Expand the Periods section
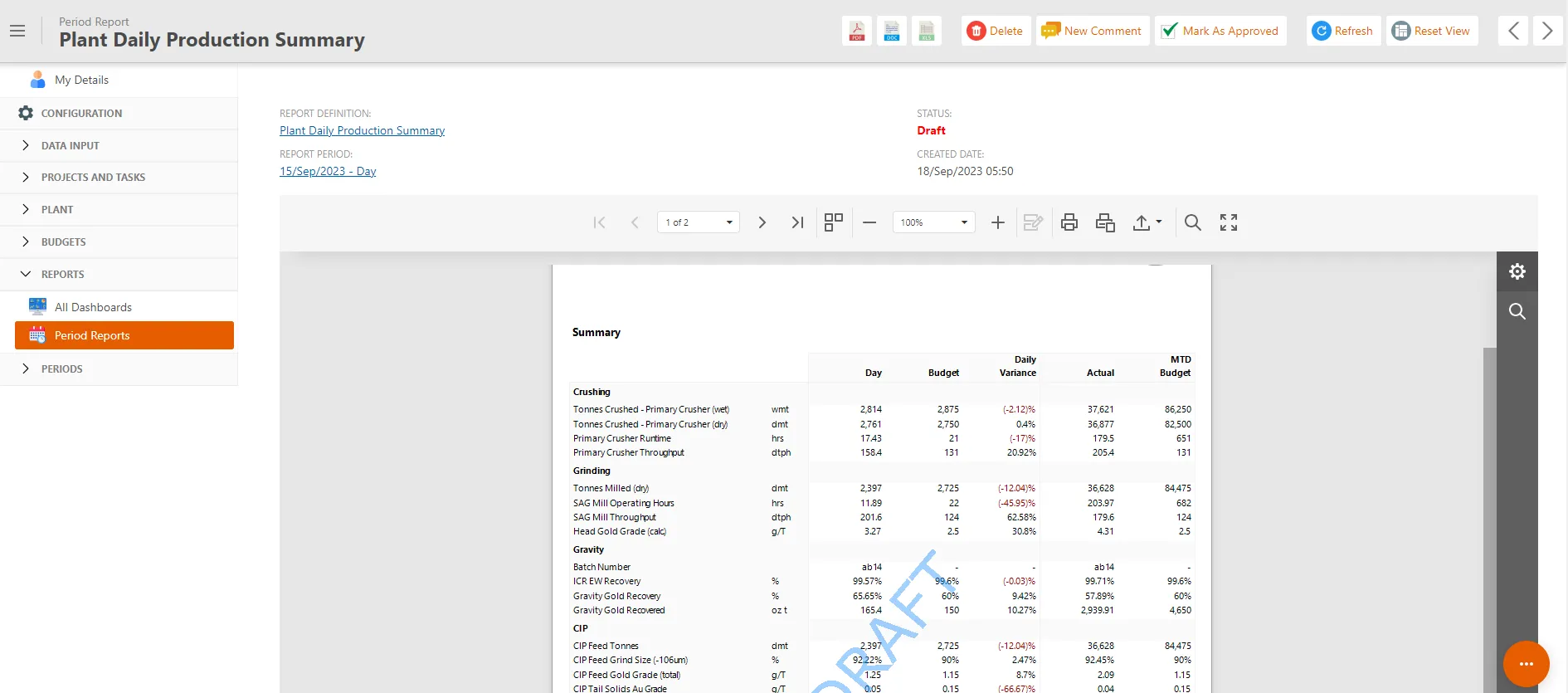 [x=119, y=369]
